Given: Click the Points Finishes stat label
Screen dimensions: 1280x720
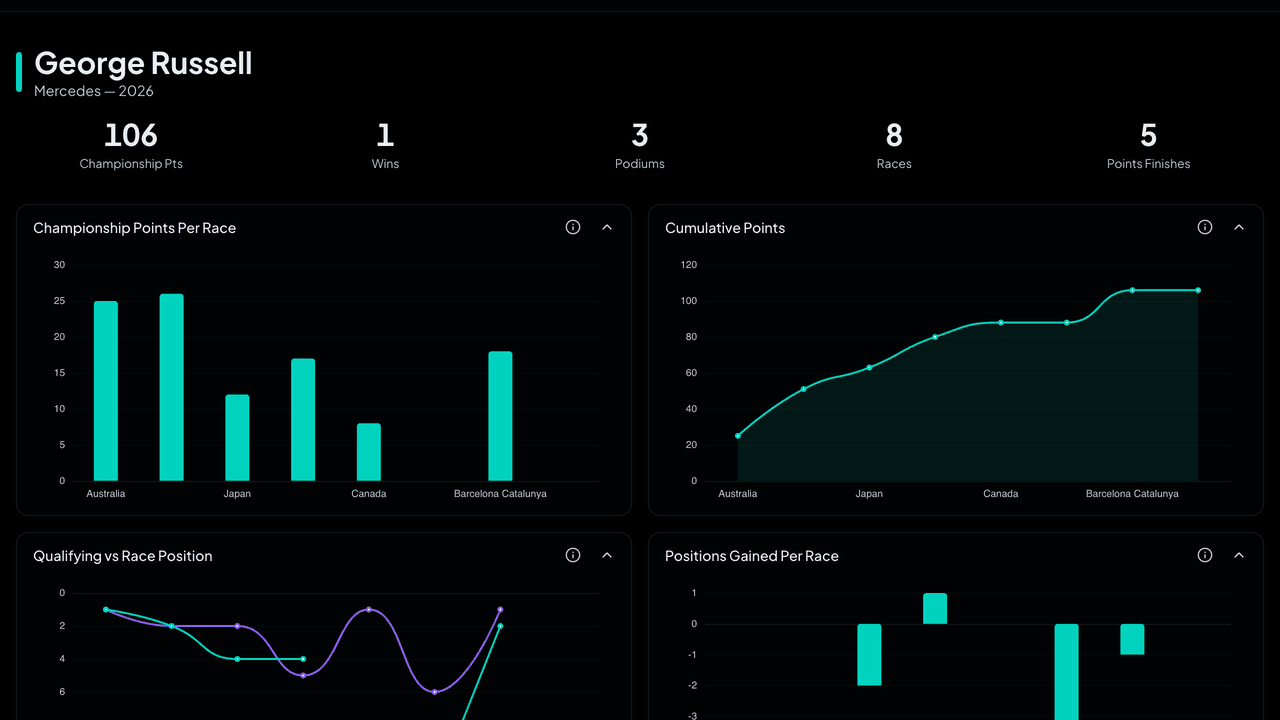Looking at the screenshot, I should 1148,164.
